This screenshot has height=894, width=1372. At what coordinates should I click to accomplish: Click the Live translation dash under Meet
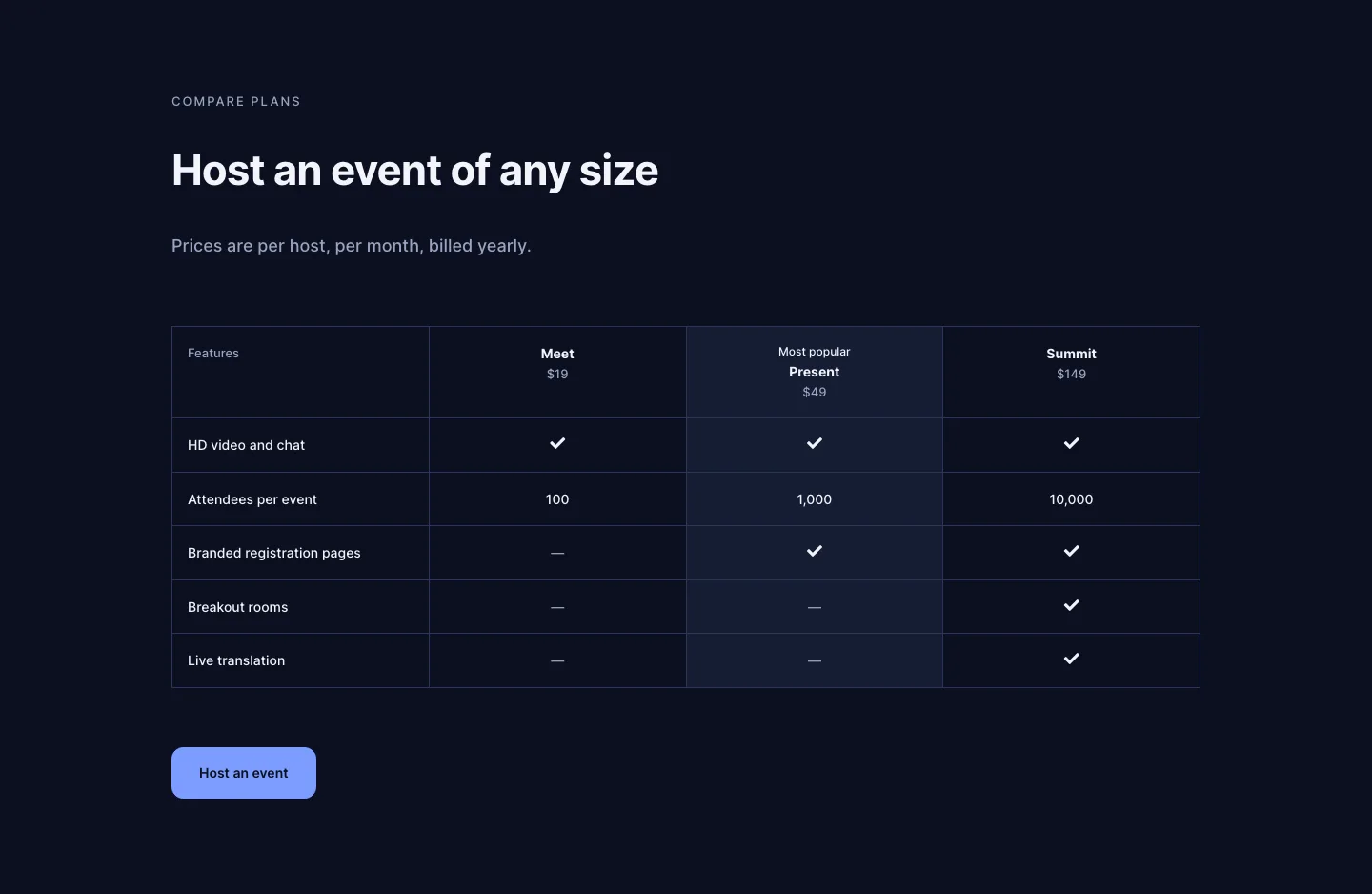[557, 660]
